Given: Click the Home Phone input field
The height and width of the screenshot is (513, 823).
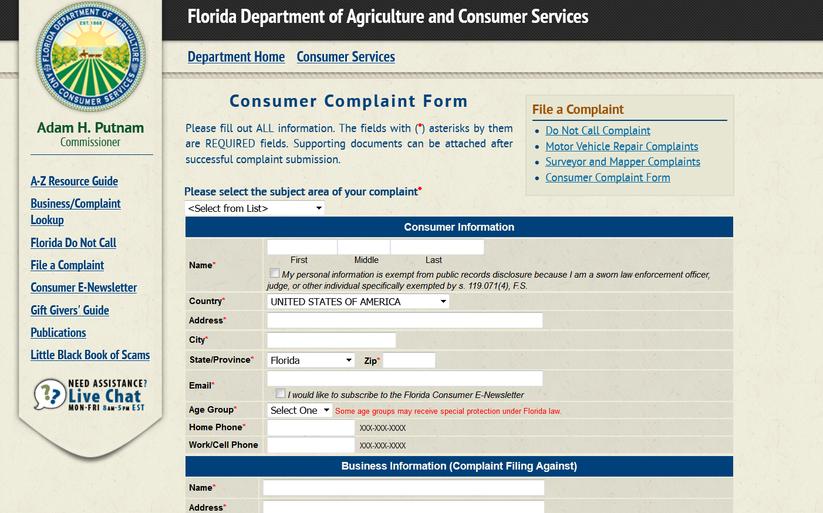Looking at the screenshot, I should click(x=311, y=428).
